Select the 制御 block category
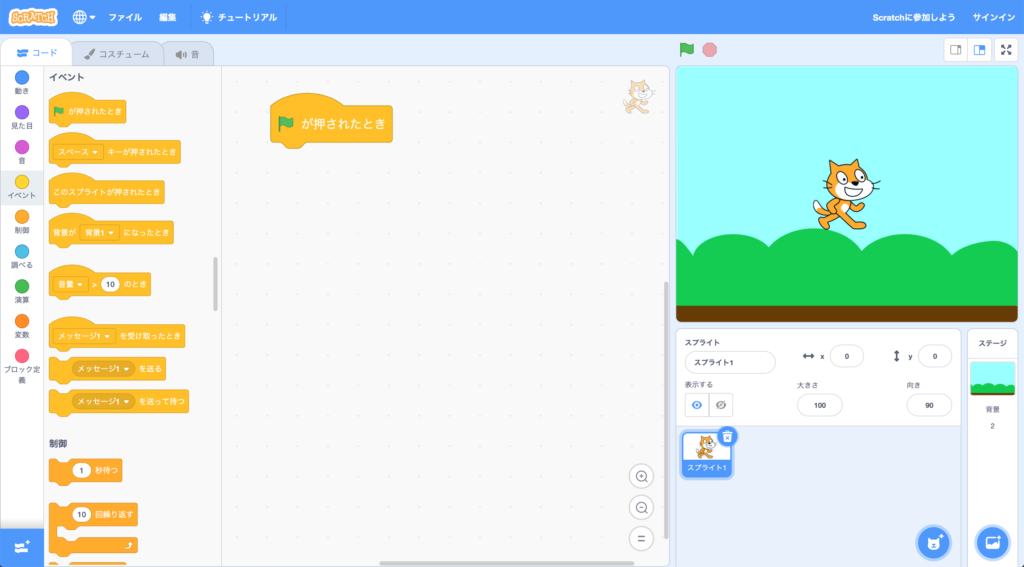Screen dimensions: 1024x567 pos(22,221)
